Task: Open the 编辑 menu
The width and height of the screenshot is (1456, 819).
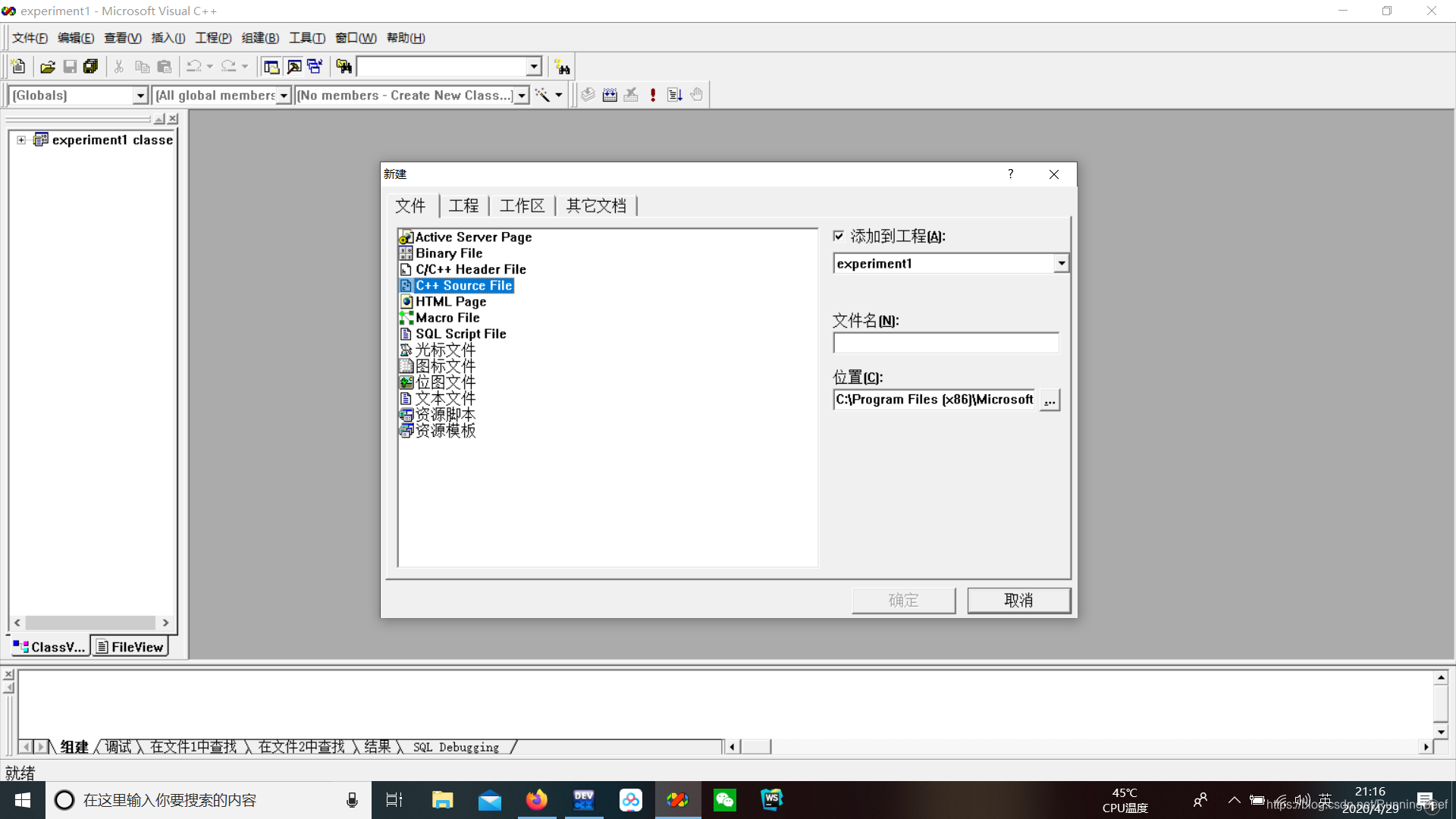Action: point(76,38)
